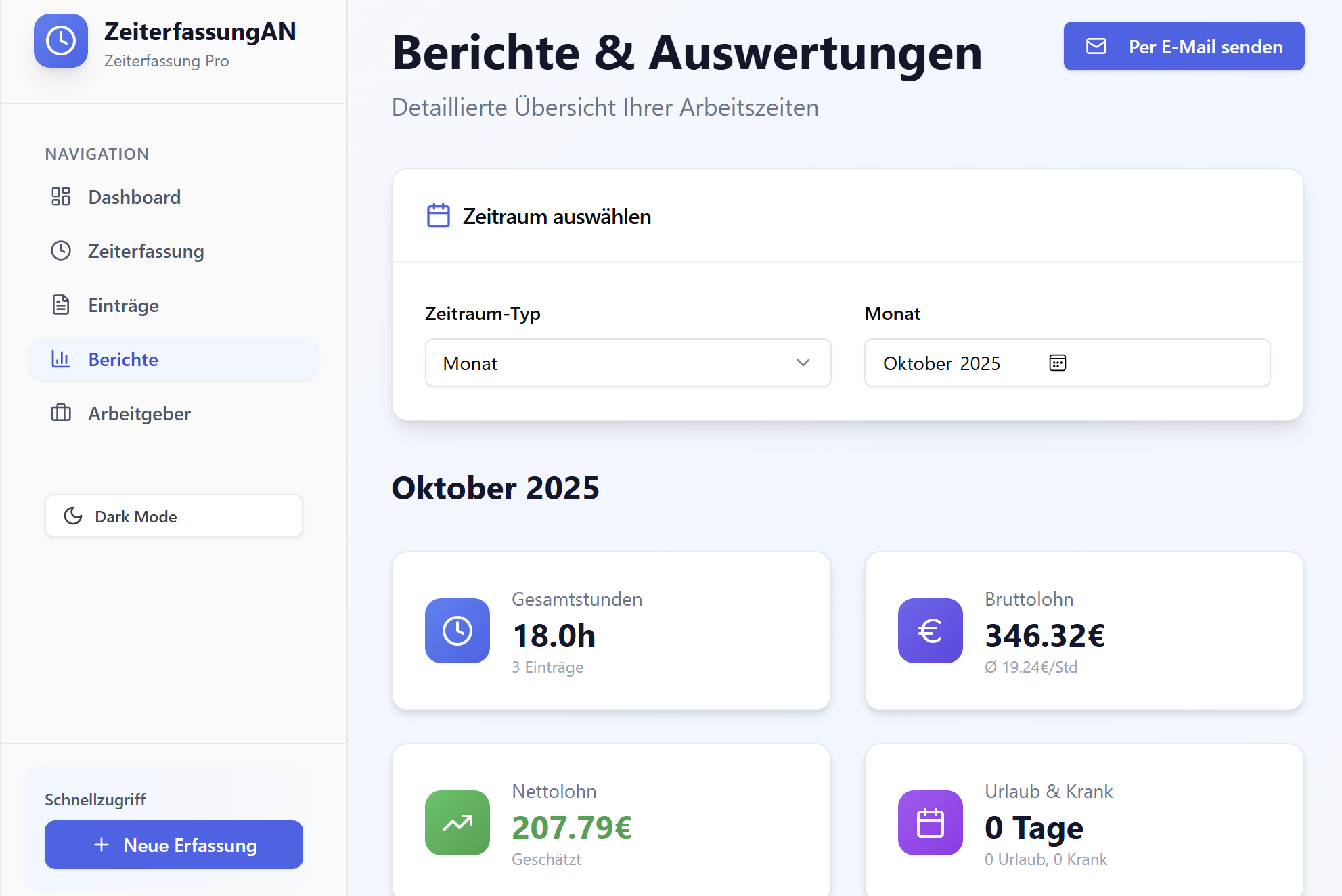Click the plus icon on Neue Erfassung

tap(102, 845)
